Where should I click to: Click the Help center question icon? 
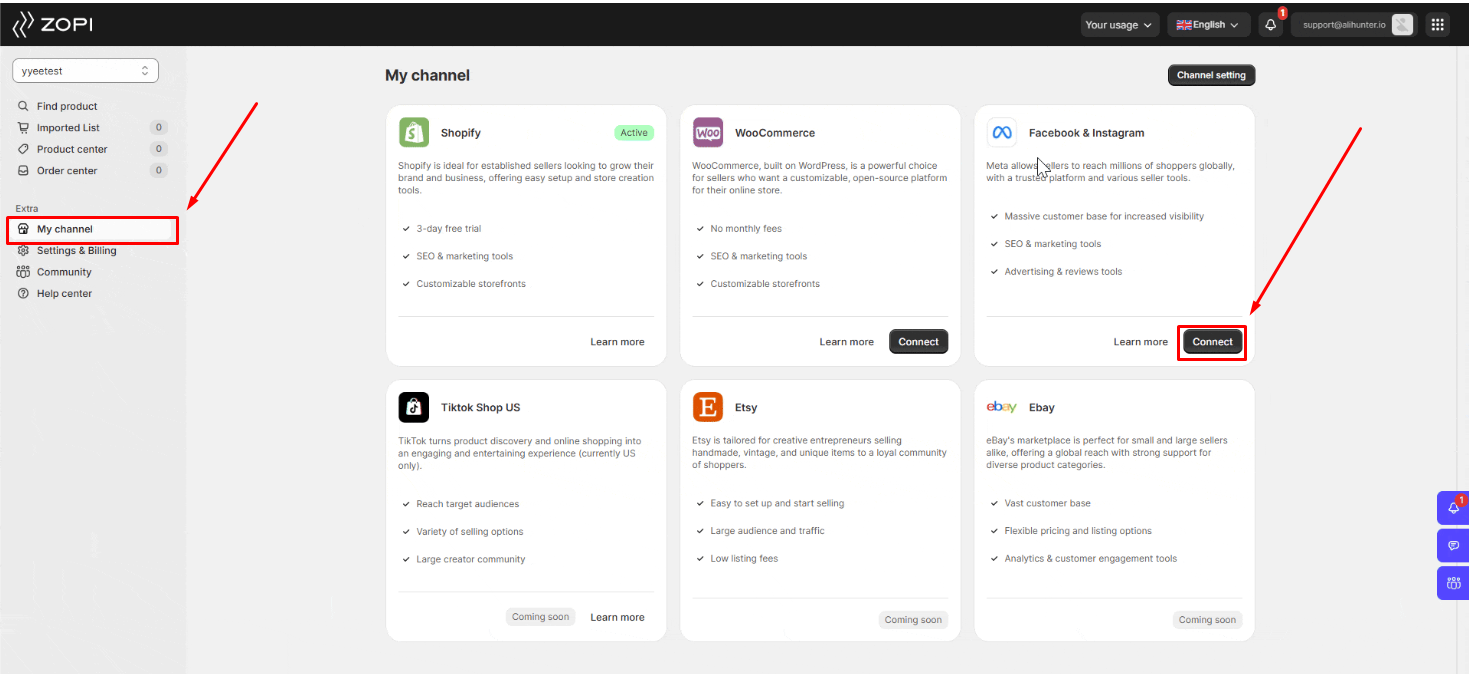coord(23,294)
